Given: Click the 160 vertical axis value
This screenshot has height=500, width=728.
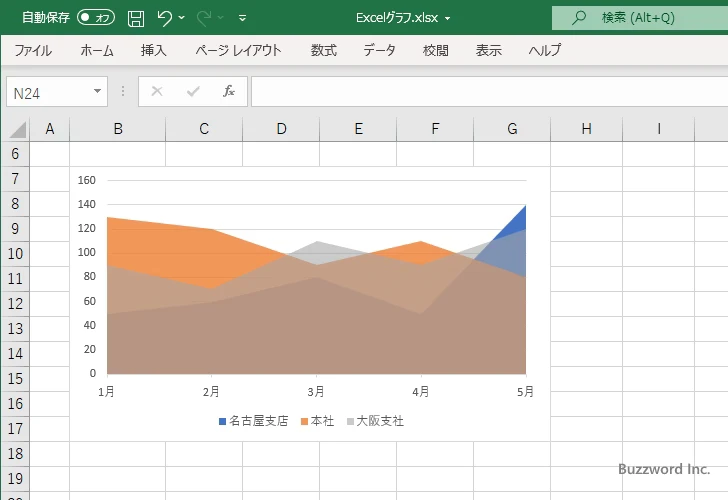Looking at the screenshot, I should pos(87,180).
